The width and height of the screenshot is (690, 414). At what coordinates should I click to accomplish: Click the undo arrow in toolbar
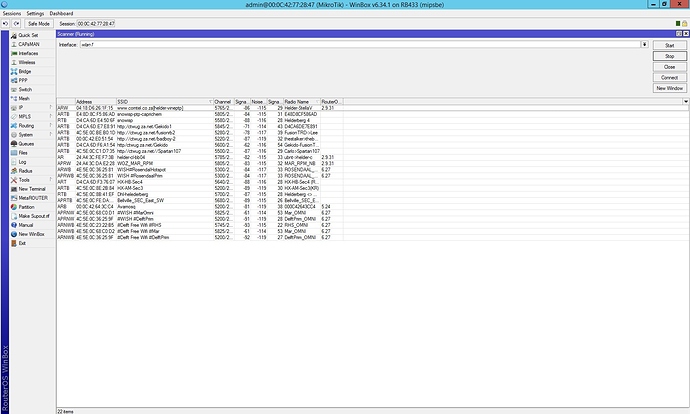7,21
